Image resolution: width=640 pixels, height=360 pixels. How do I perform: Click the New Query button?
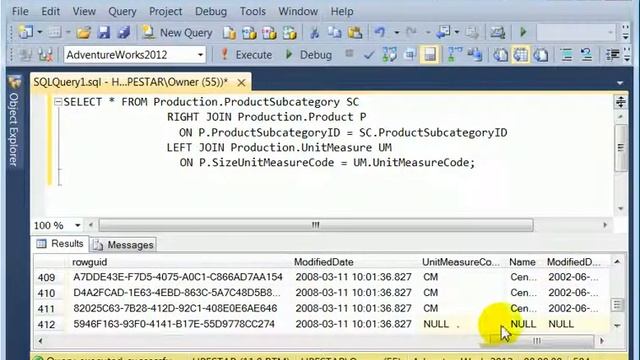point(177,33)
